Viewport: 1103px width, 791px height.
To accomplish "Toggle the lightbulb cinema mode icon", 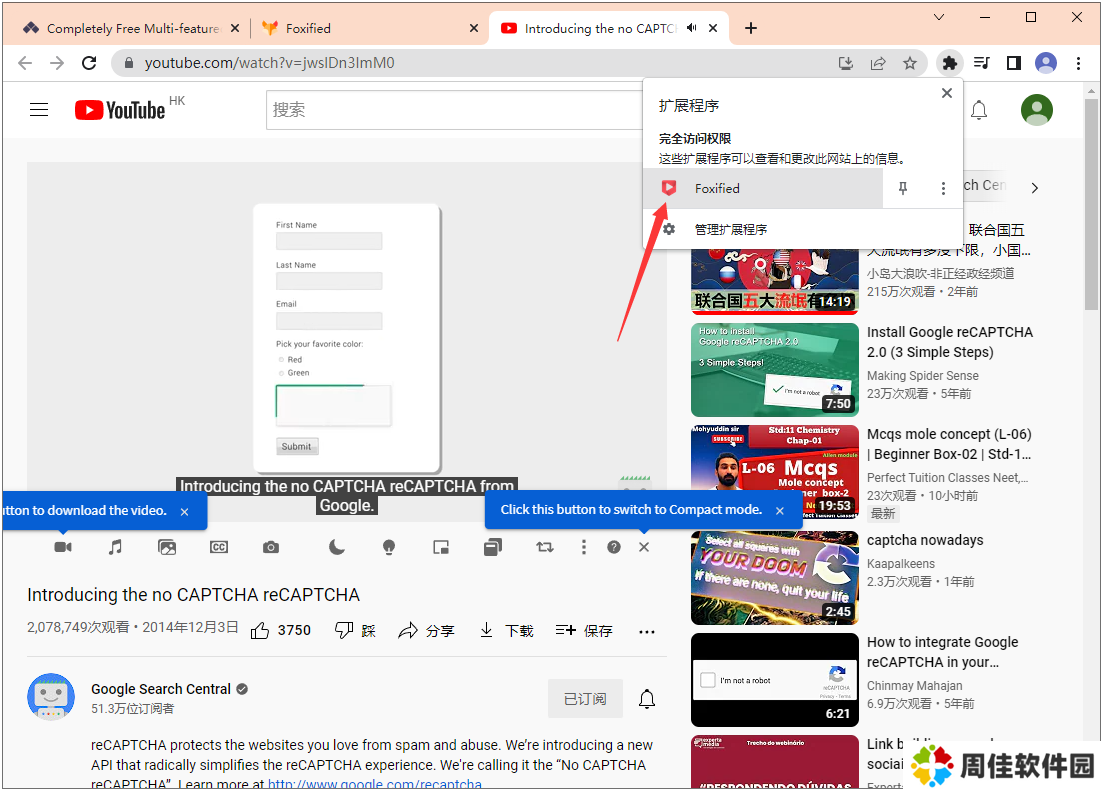I will [x=389, y=547].
